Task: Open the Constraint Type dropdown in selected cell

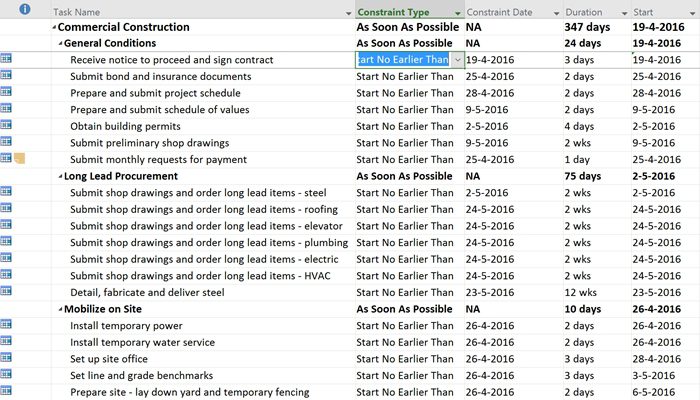Action: 458,60
